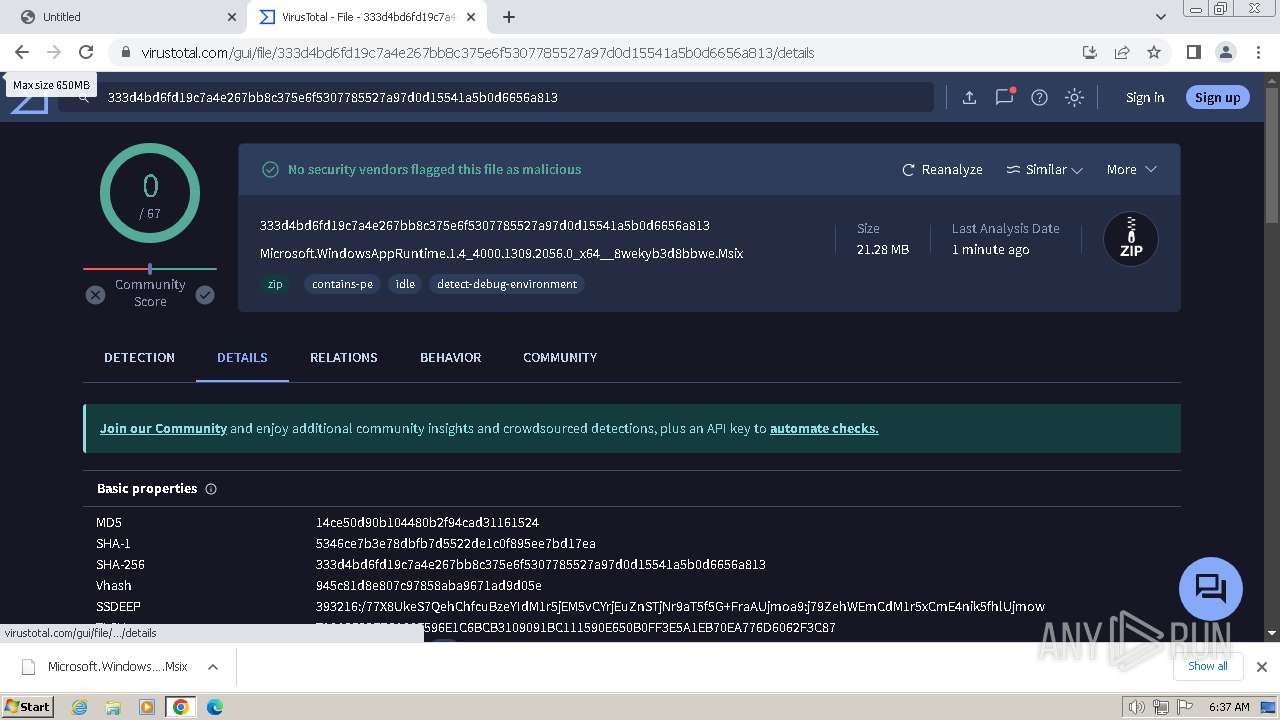Click the Sign up button
The image size is (1280, 720).
pyautogui.click(x=1217, y=97)
